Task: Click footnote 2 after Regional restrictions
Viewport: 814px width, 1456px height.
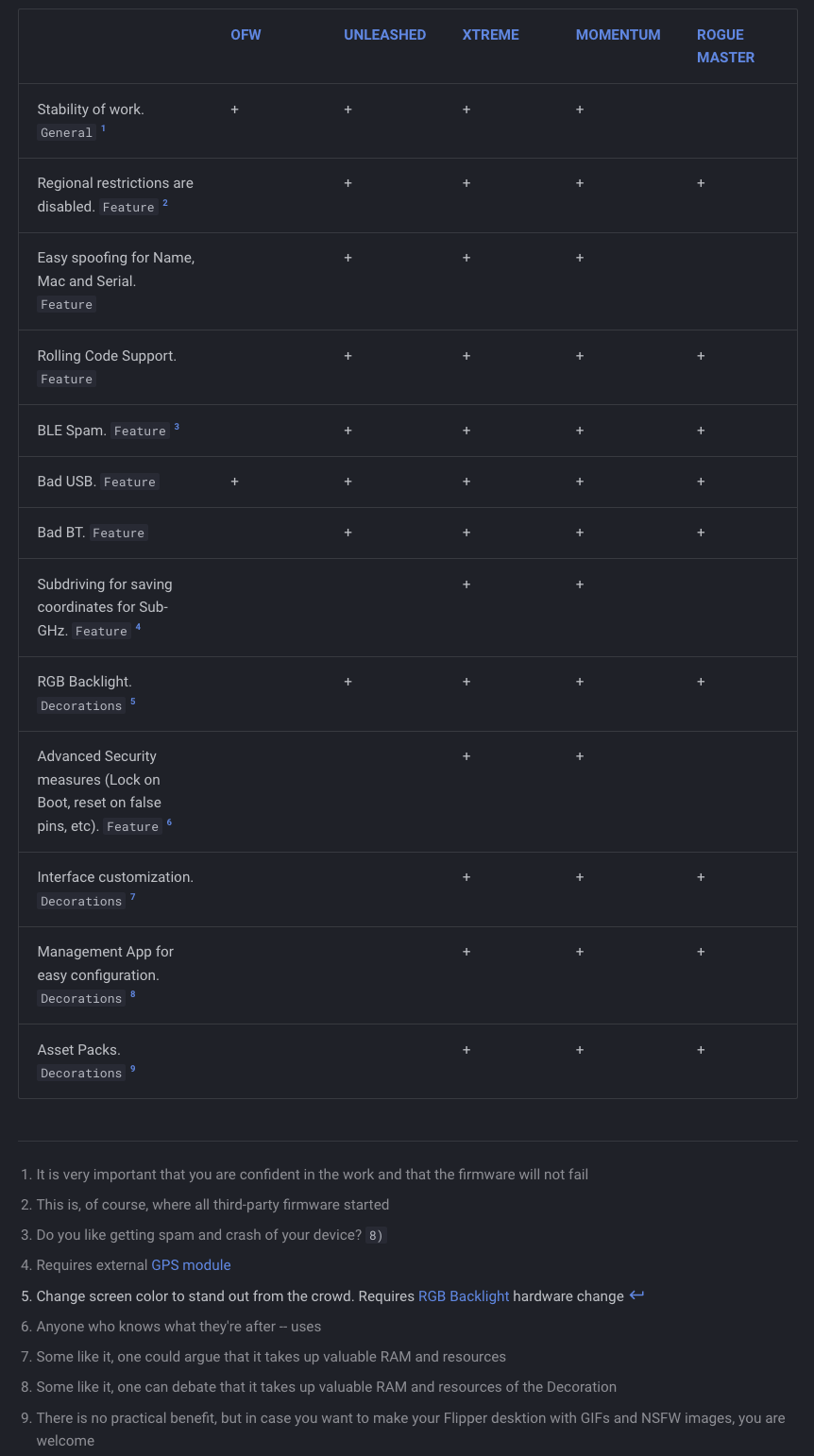Action: [x=165, y=203]
